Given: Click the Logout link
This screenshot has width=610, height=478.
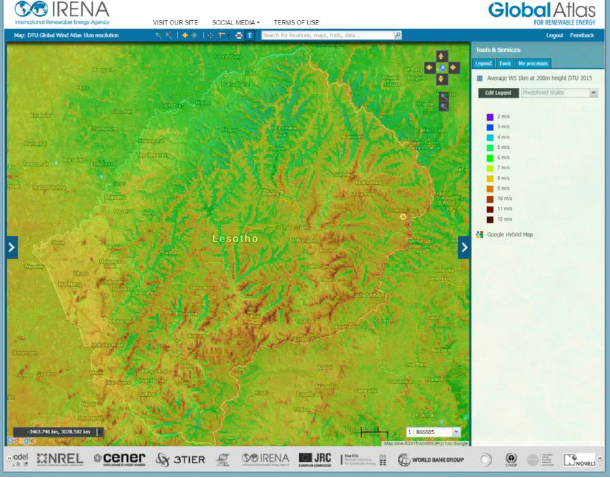Looking at the screenshot, I should click(x=555, y=35).
